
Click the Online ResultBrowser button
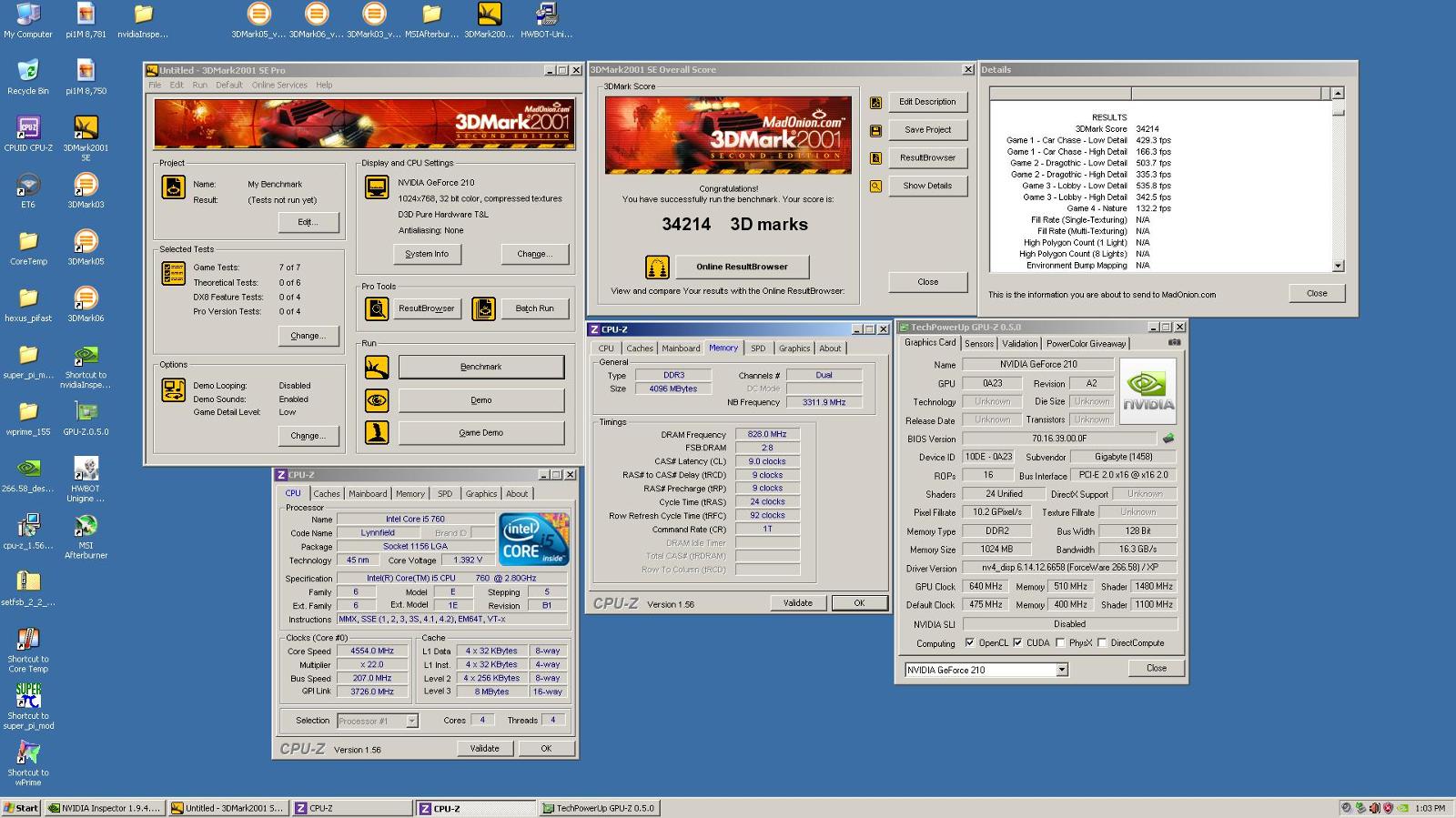tap(742, 267)
